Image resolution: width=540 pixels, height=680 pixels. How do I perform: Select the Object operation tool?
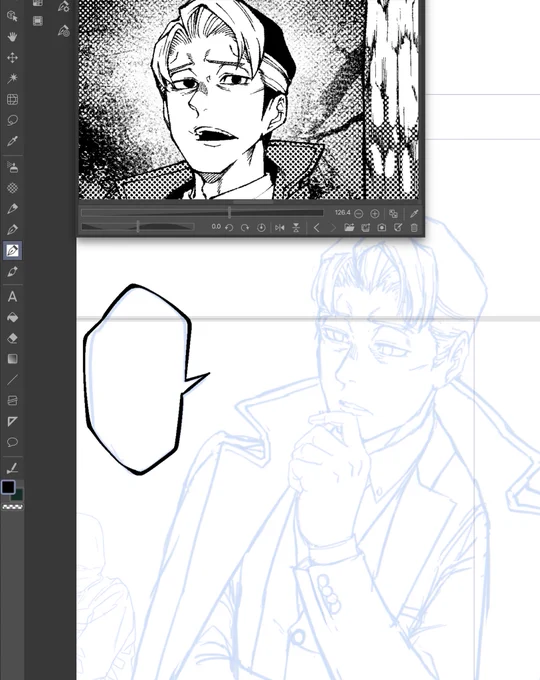point(12,16)
